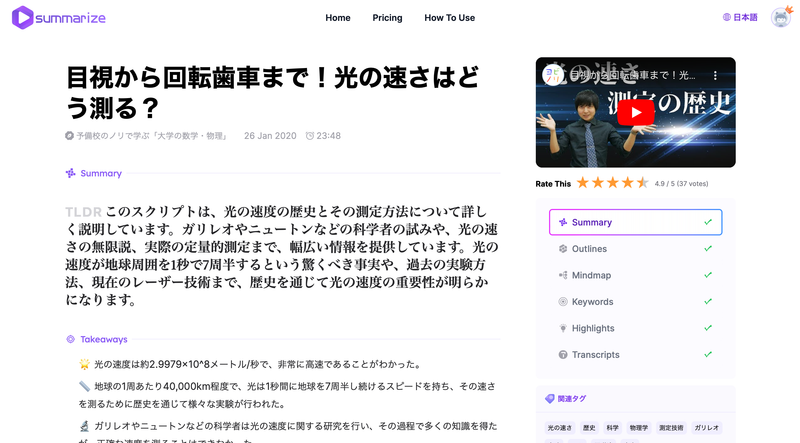The image size is (800, 443).
Task: Click the Mindmap branch icon
Action: (563, 275)
